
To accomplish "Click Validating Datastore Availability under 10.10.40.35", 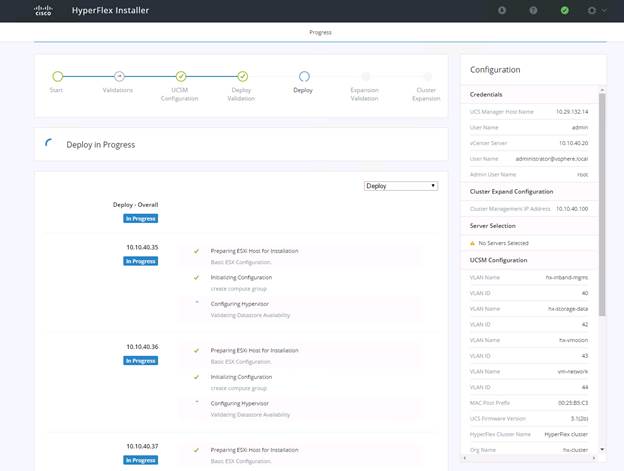I will [x=250, y=315].
